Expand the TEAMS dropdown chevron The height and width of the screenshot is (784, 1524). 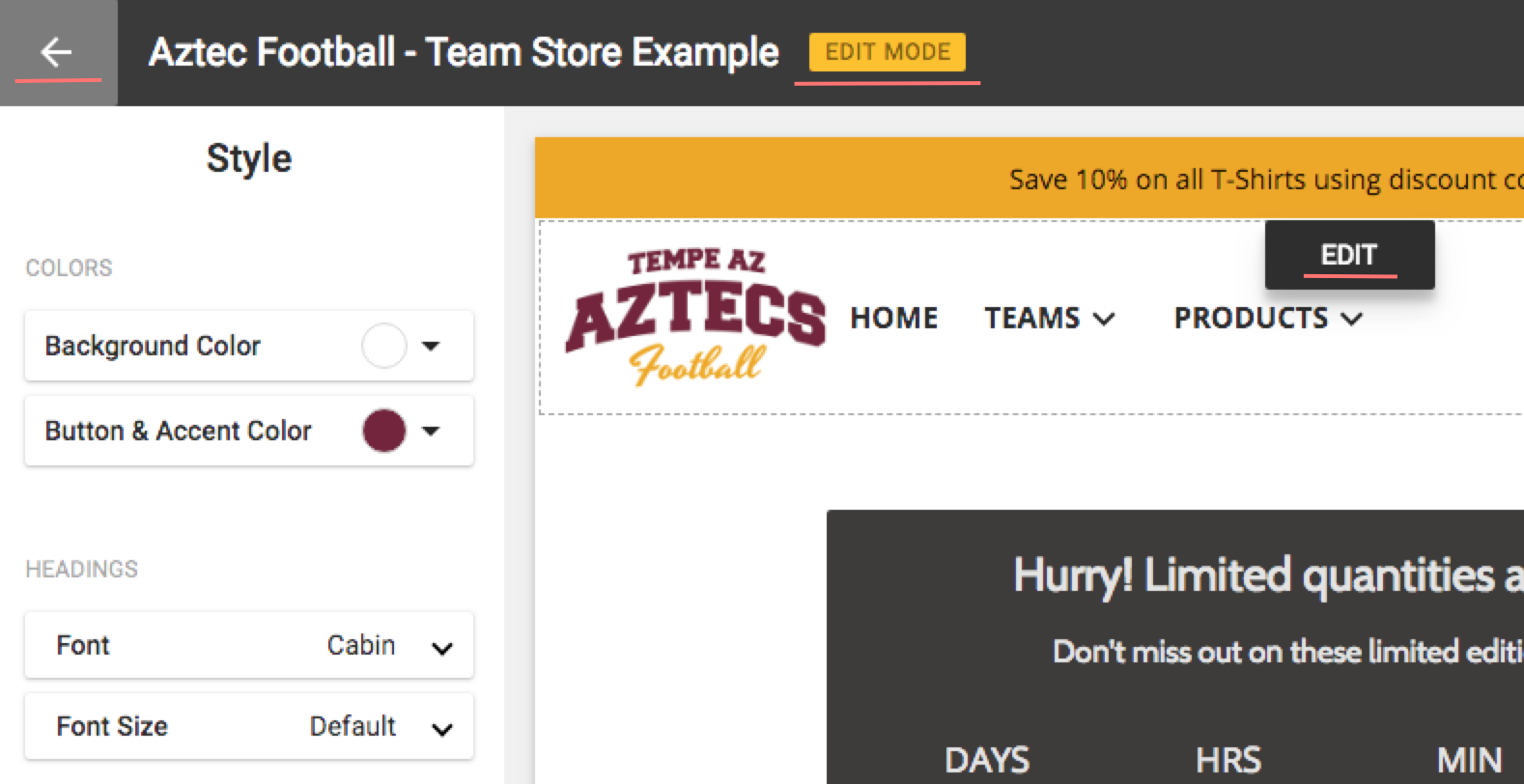pyautogui.click(x=1105, y=319)
